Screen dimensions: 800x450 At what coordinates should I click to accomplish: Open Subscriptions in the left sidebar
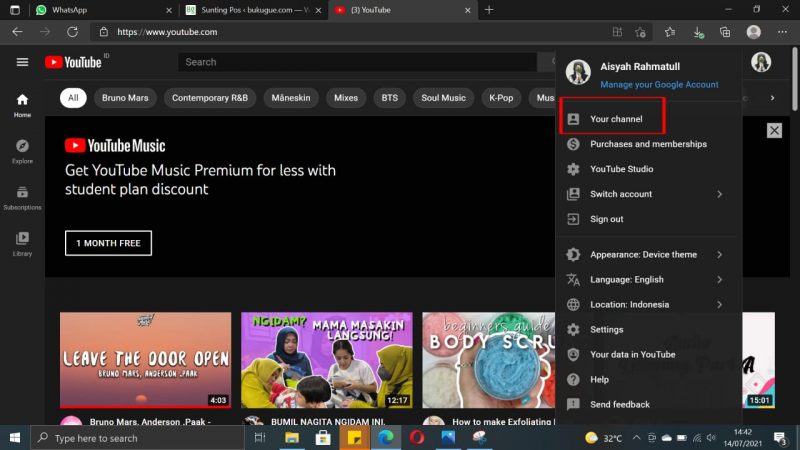pos(22,198)
